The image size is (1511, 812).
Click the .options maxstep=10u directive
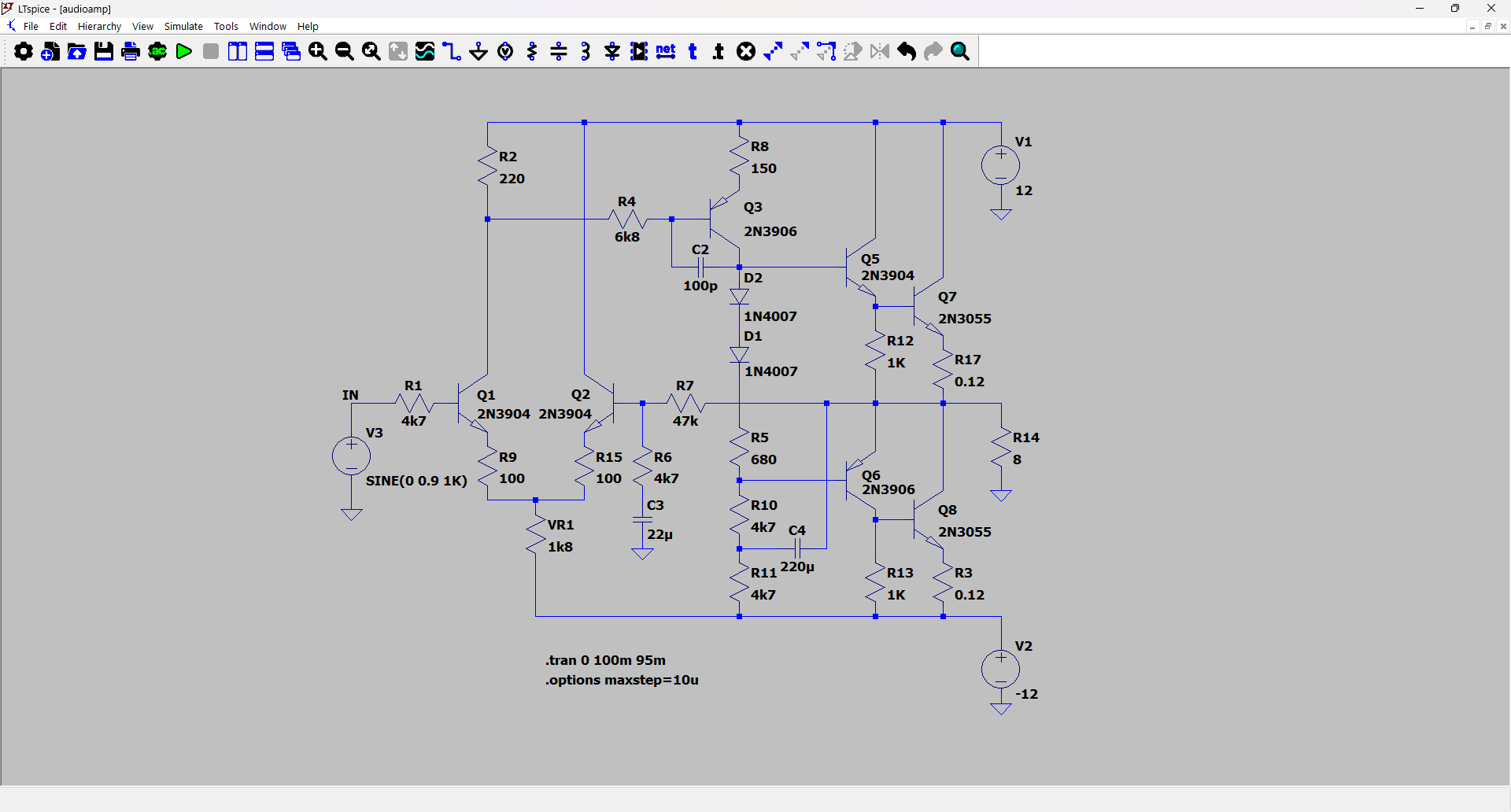622,680
